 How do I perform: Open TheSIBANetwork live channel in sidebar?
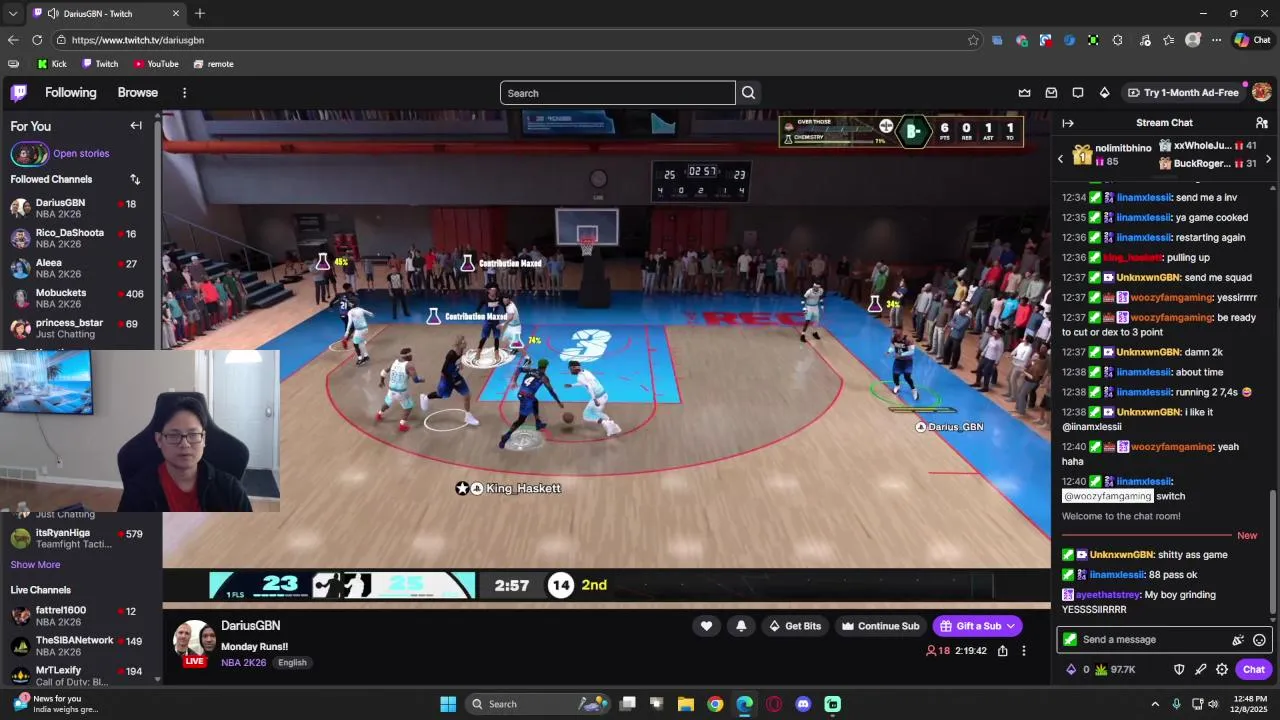78,646
